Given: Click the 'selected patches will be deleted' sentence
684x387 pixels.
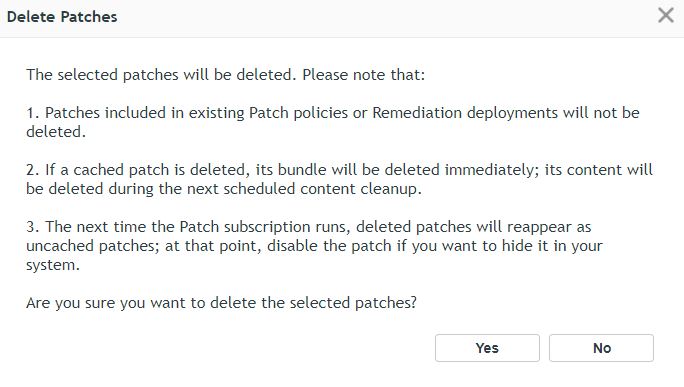Looking at the screenshot, I should click(x=161, y=75).
